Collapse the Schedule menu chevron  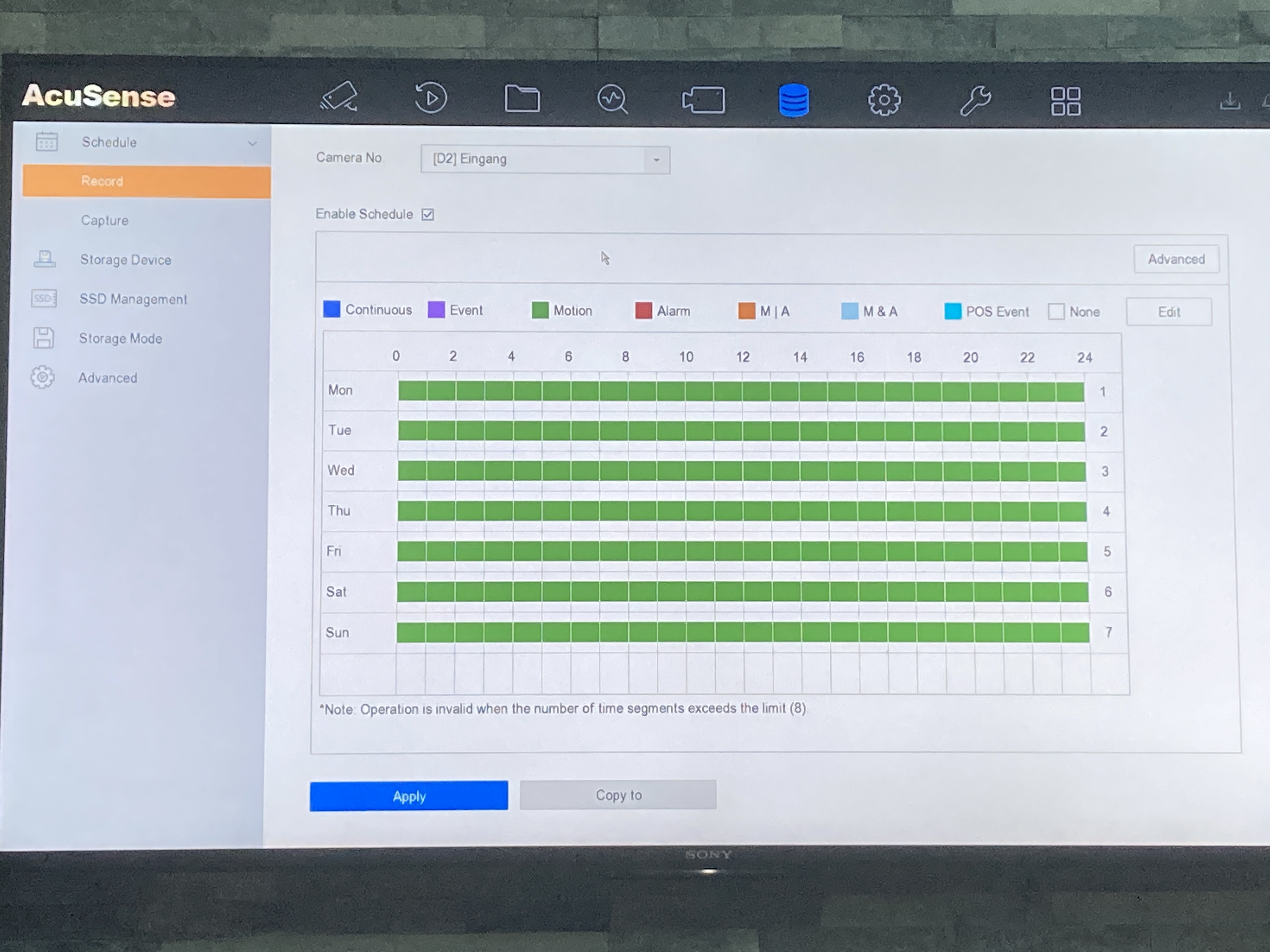point(252,144)
